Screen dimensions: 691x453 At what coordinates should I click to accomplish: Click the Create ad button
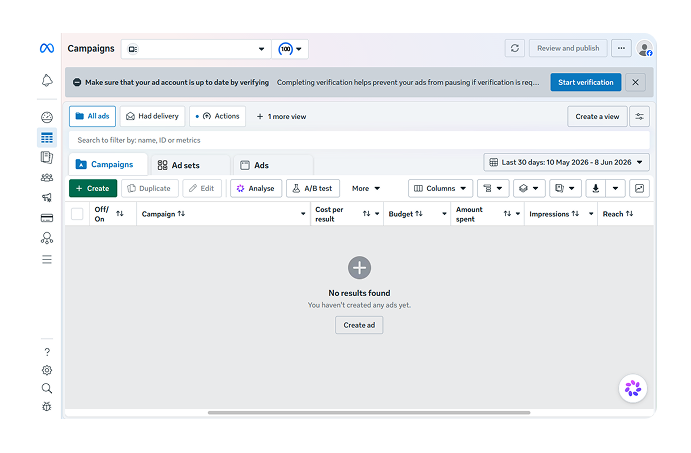point(359,325)
